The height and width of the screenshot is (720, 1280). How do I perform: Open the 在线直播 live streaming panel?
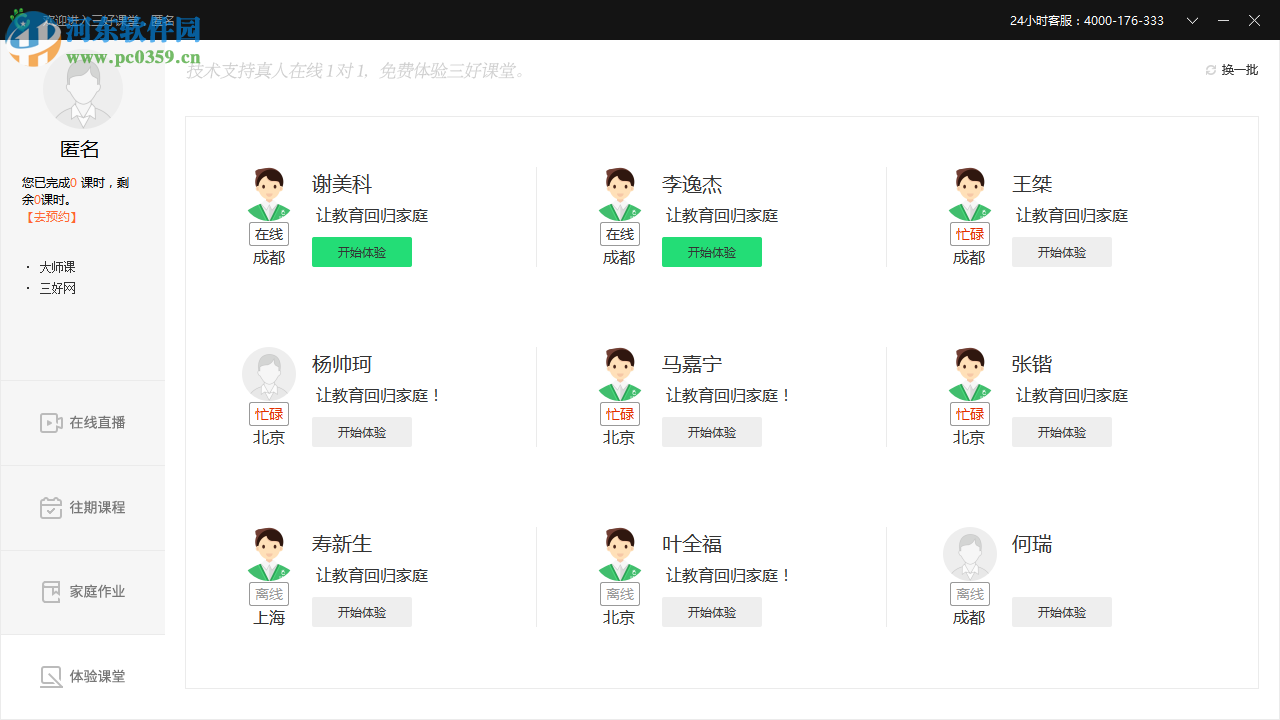click(x=82, y=422)
